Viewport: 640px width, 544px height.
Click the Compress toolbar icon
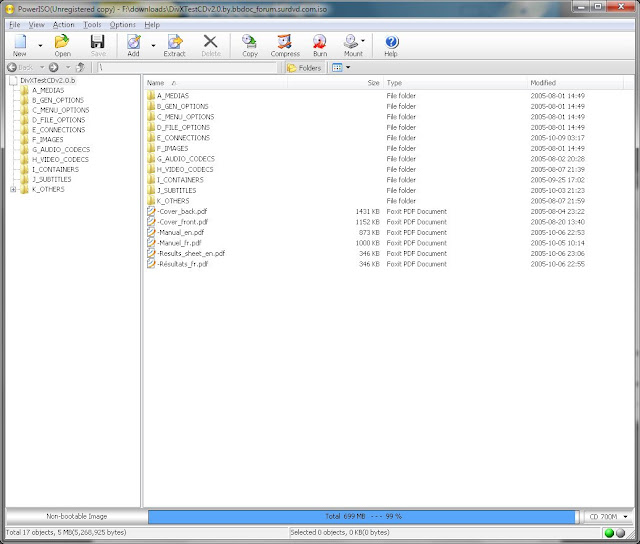tap(285, 45)
